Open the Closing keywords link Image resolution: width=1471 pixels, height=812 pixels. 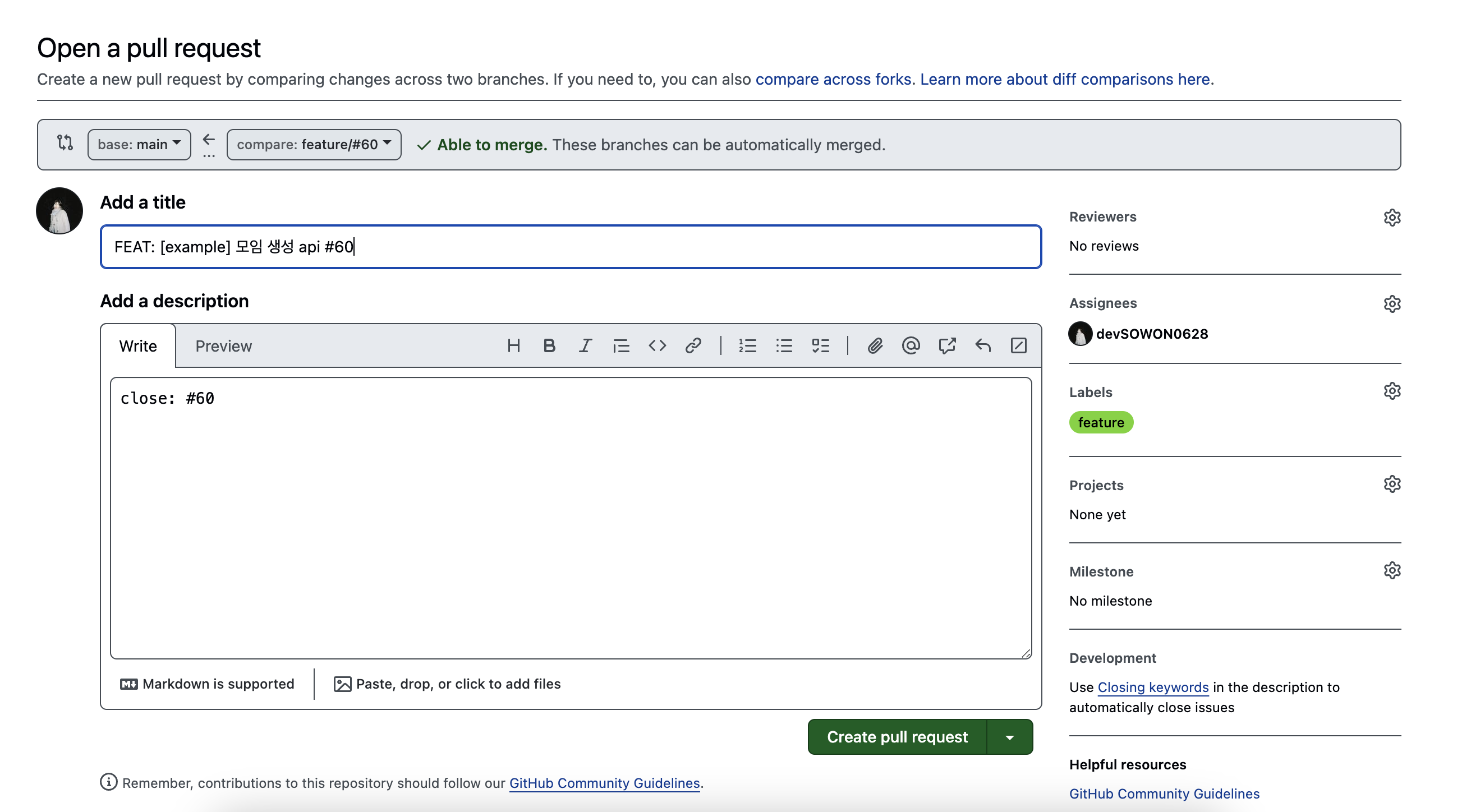pyautogui.click(x=1153, y=687)
